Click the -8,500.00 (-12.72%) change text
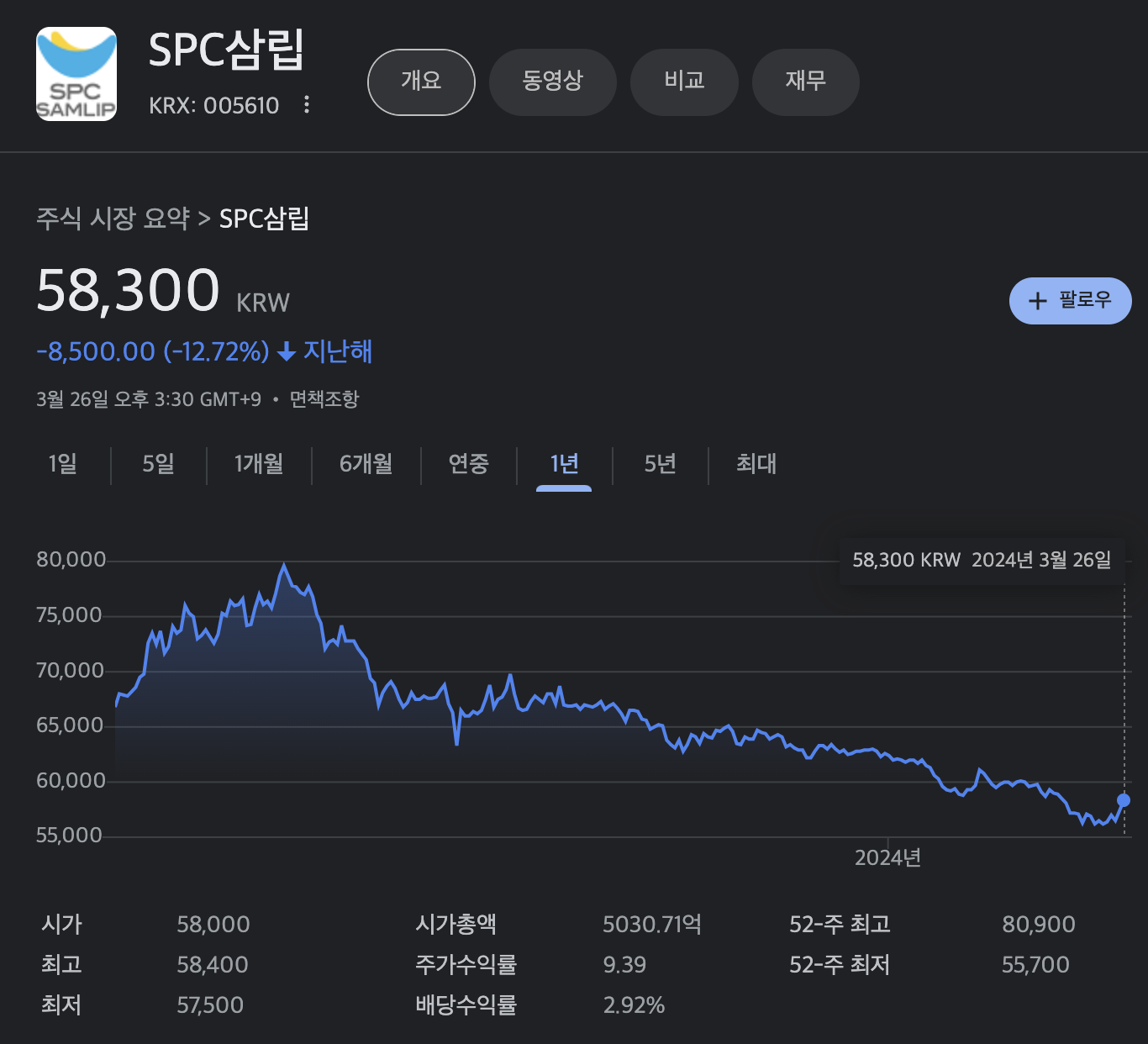The height and width of the screenshot is (1044, 1148). click(x=153, y=351)
